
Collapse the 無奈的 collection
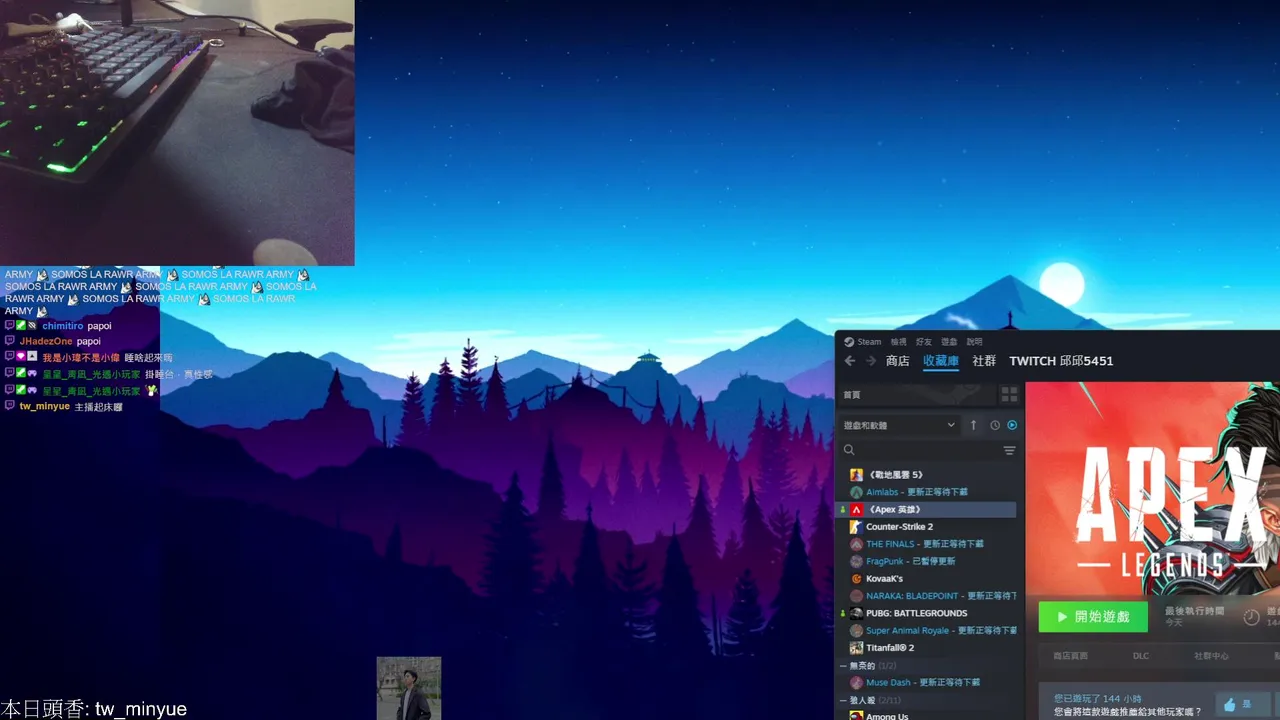[x=843, y=666]
